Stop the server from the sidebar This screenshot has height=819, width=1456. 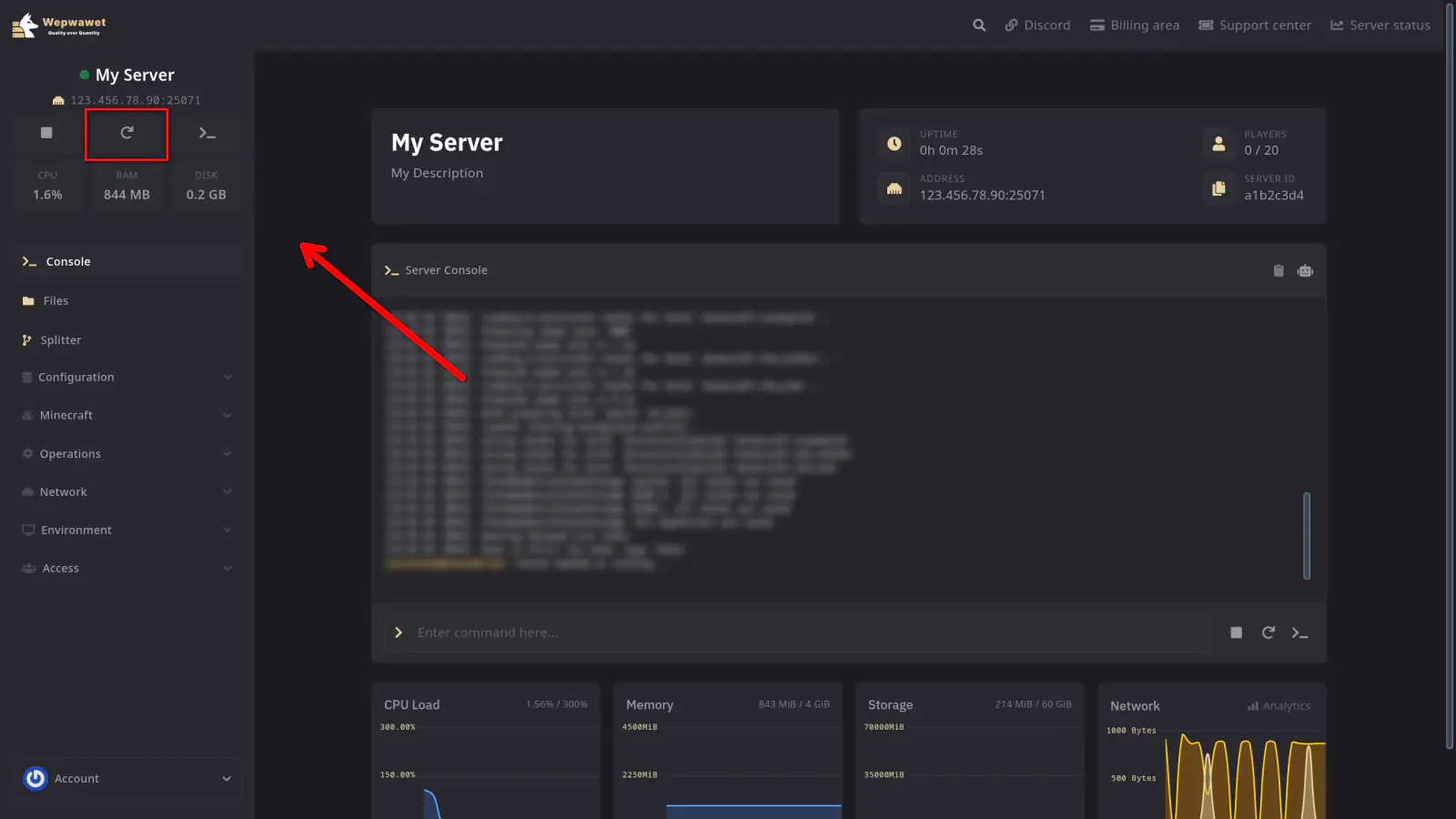tap(46, 133)
